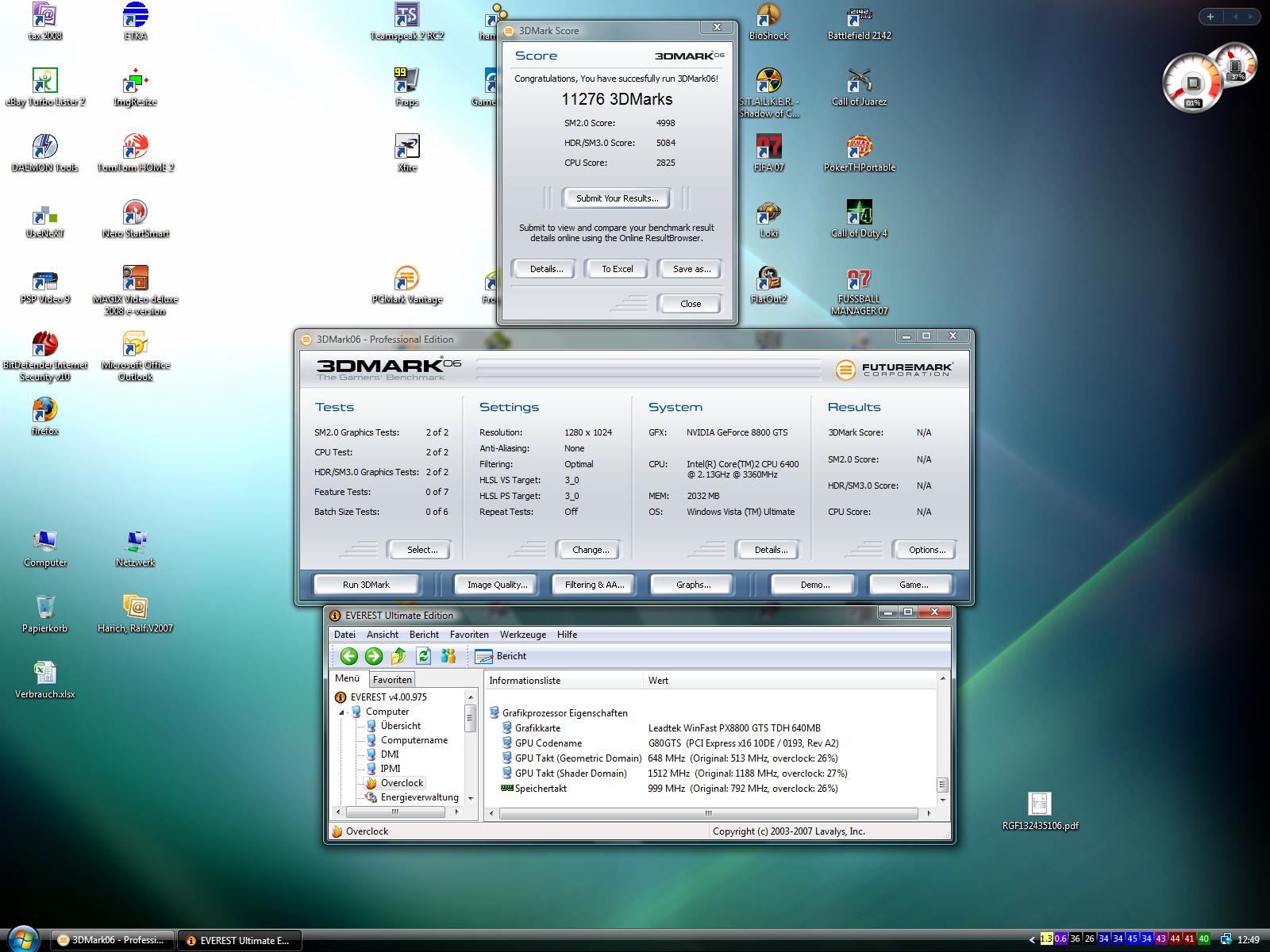Select the Netzwerk desktop icon
The width and height of the screenshot is (1270, 952).
tap(135, 548)
